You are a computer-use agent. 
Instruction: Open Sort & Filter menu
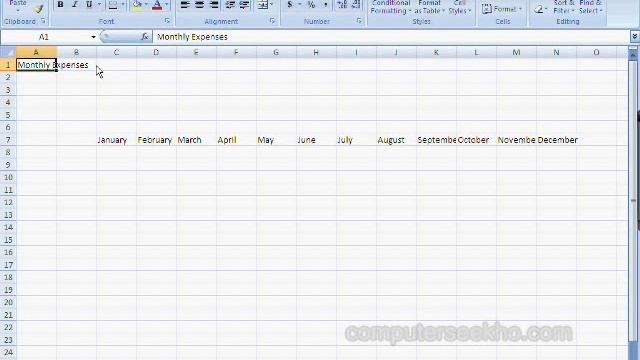point(564,7)
